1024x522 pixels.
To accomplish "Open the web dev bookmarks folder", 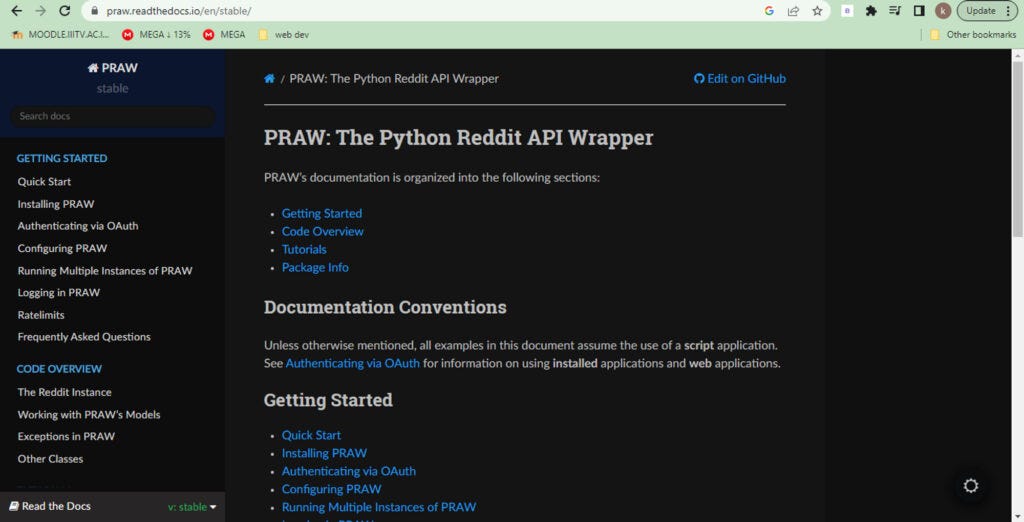I will pos(283,35).
